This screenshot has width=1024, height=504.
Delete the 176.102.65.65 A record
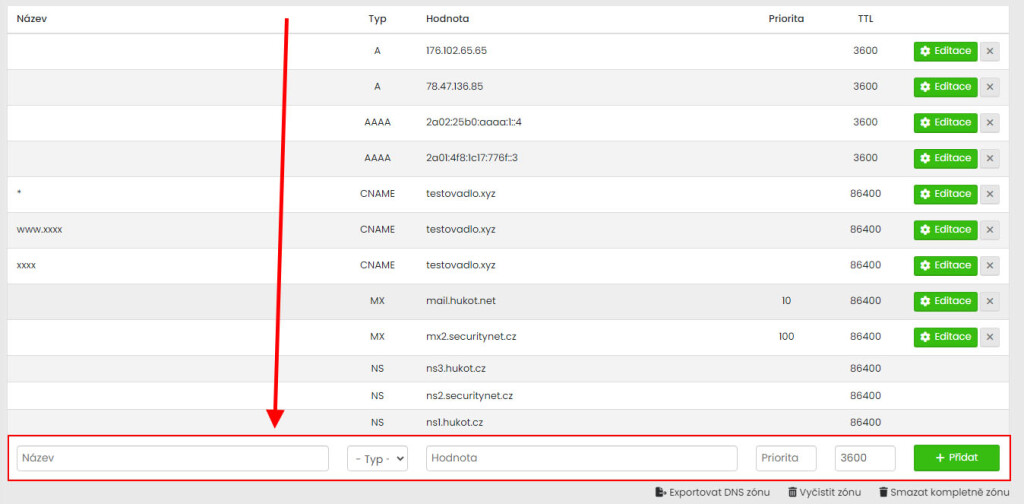tap(989, 51)
